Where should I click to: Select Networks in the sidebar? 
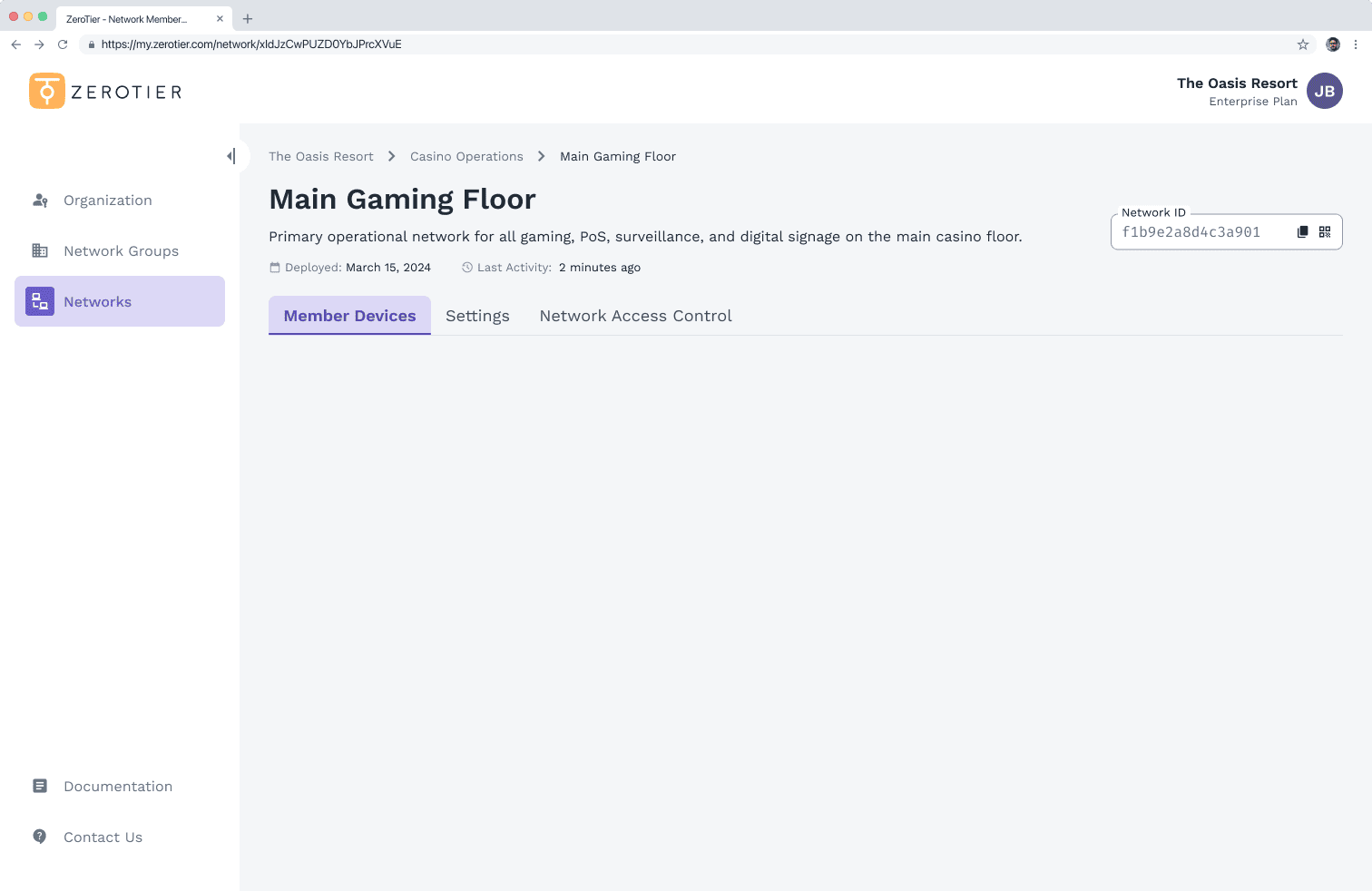click(x=97, y=302)
